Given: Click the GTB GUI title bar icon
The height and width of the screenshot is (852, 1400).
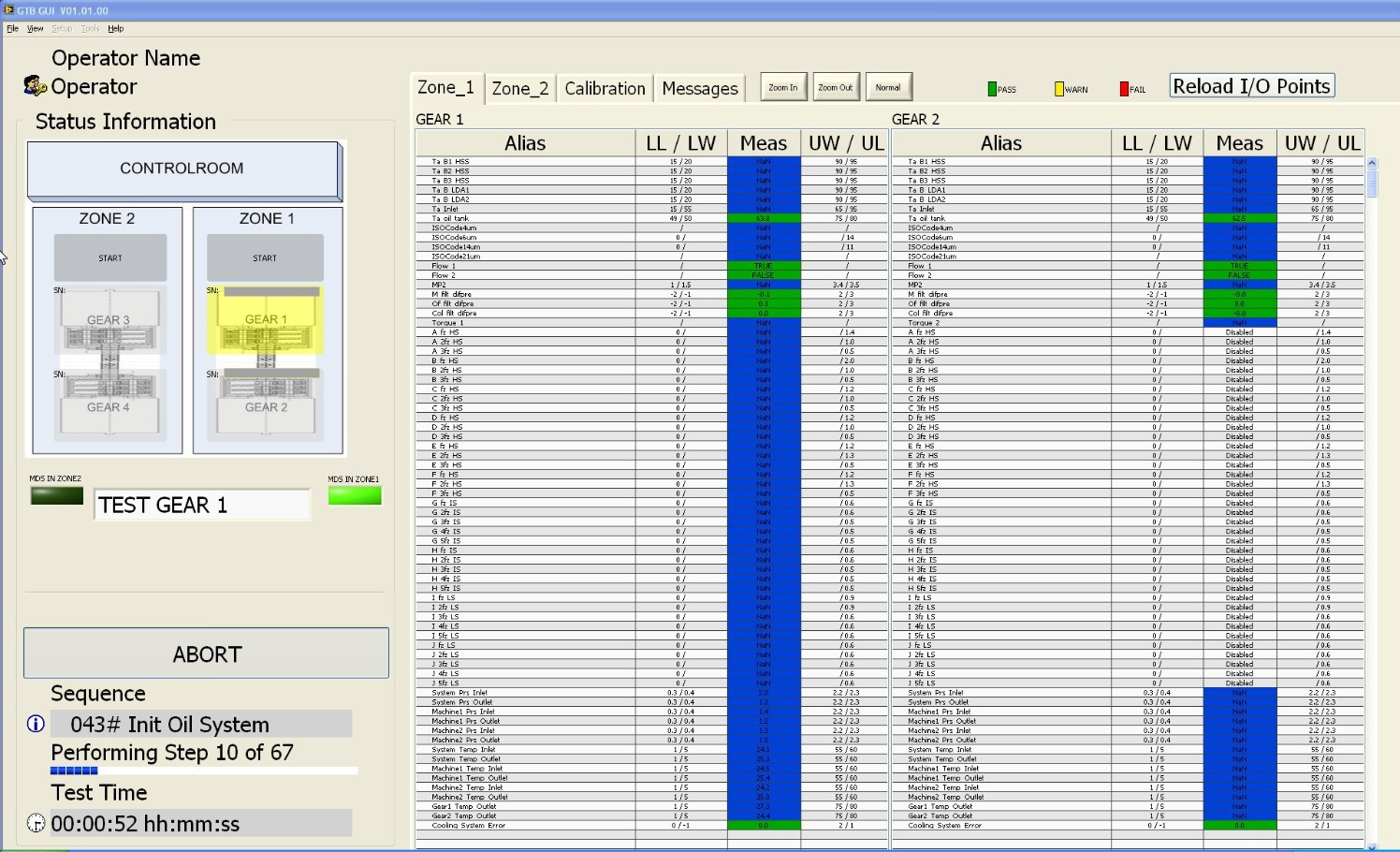Looking at the screenshot, I should pos(8,10).
